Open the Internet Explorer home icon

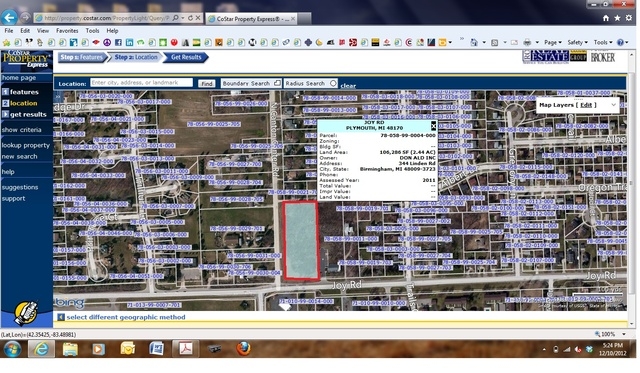[x=606, y=18]
